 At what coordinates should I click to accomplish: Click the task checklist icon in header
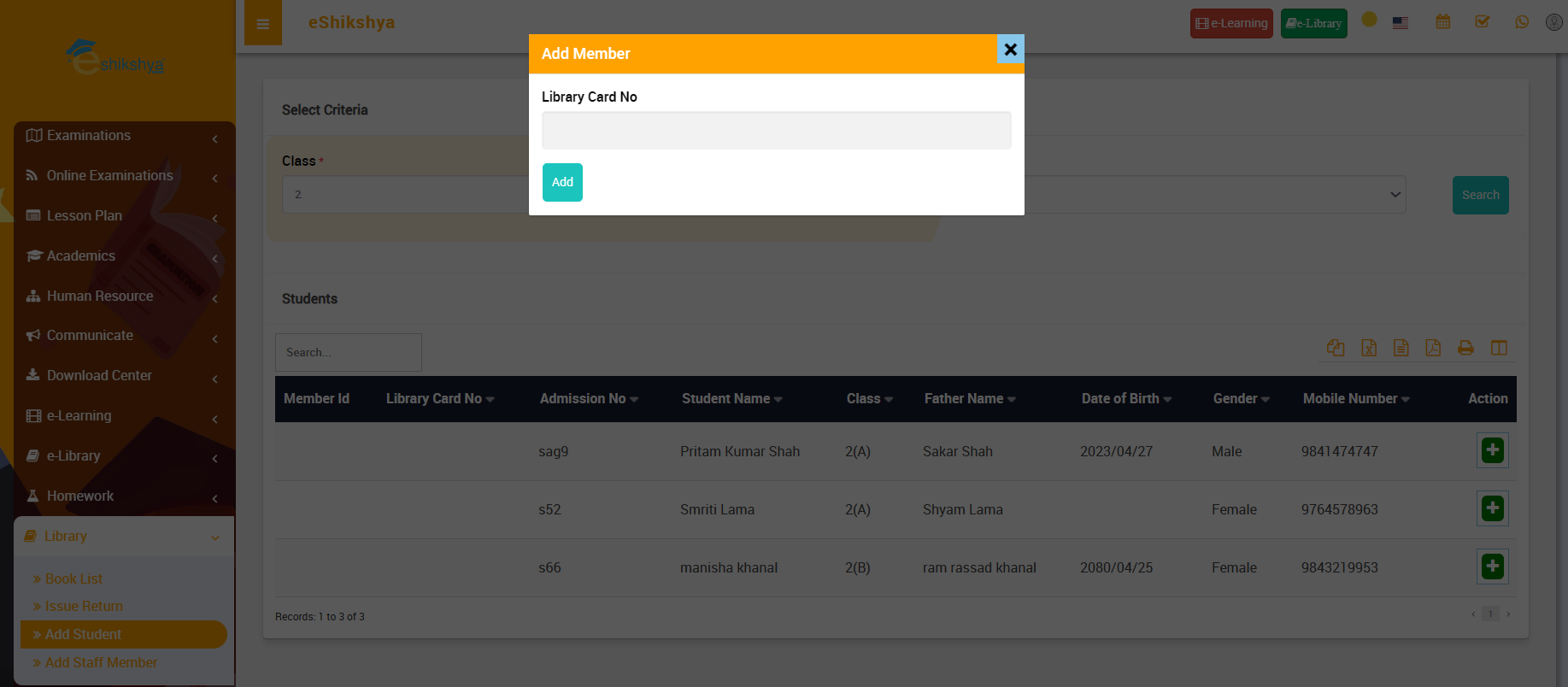(1483, 22)
